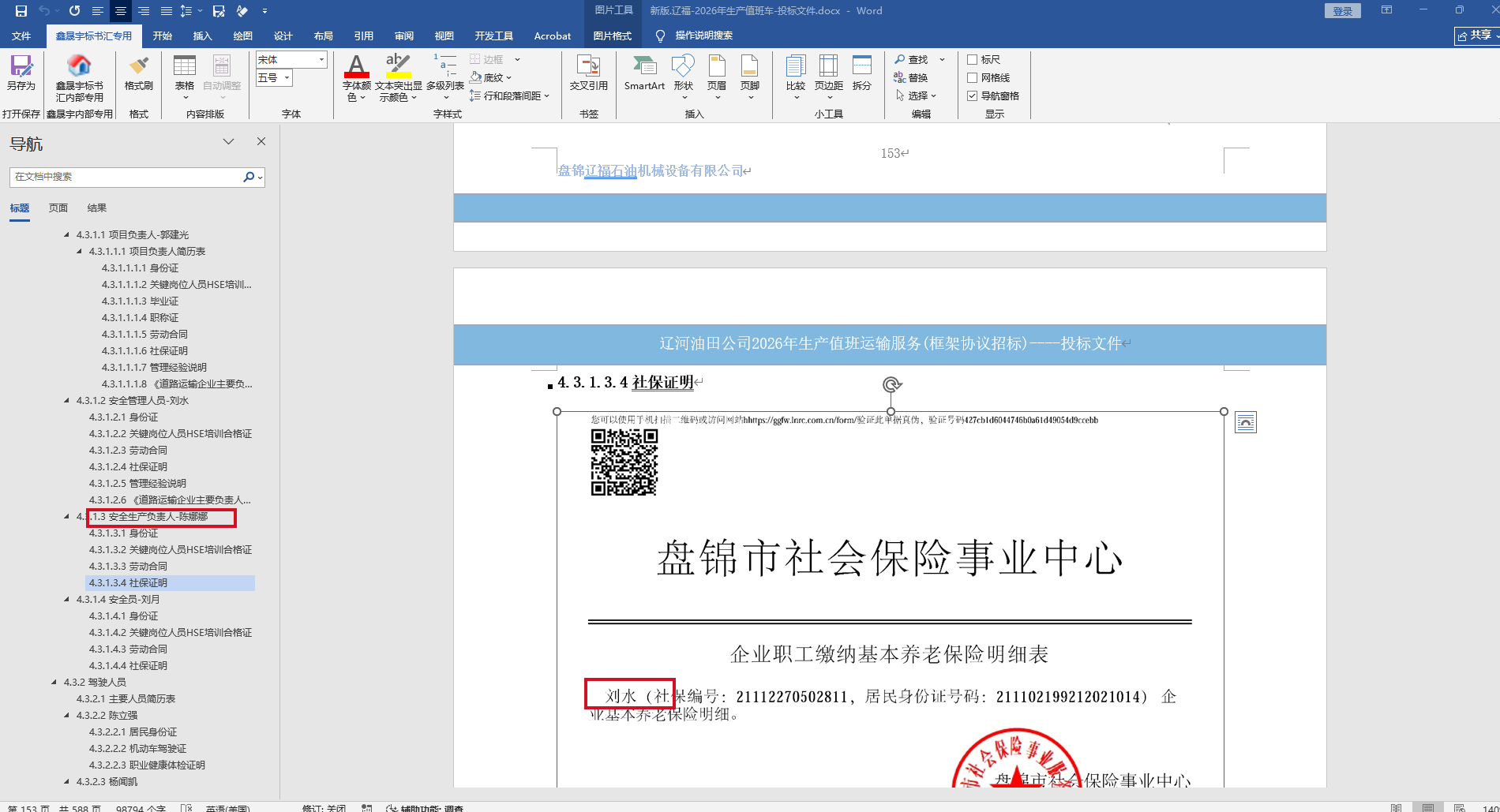This screenshot has width=1500, height=812.
Task: Show the 结果 results tab in navigation
Action: click(x=96, y=208)
